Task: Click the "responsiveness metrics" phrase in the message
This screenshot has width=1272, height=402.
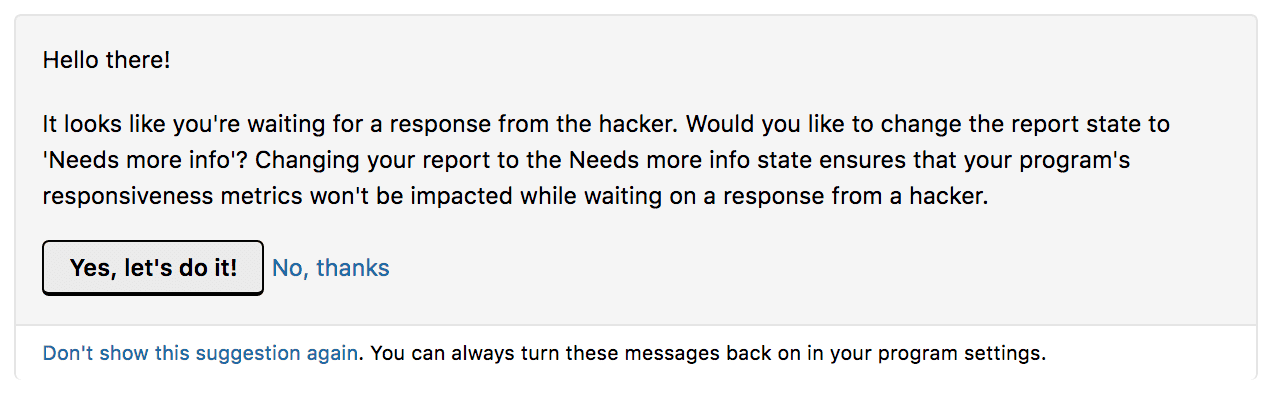Action: pos(157,197)
